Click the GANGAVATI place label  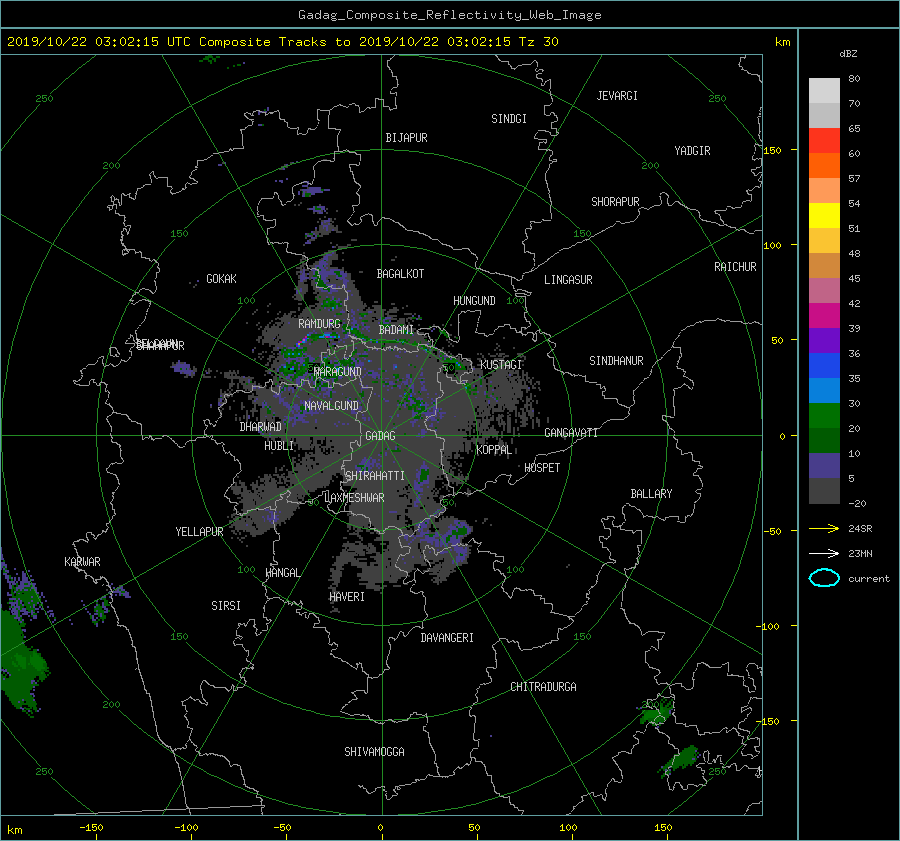(x=571, y=433)
